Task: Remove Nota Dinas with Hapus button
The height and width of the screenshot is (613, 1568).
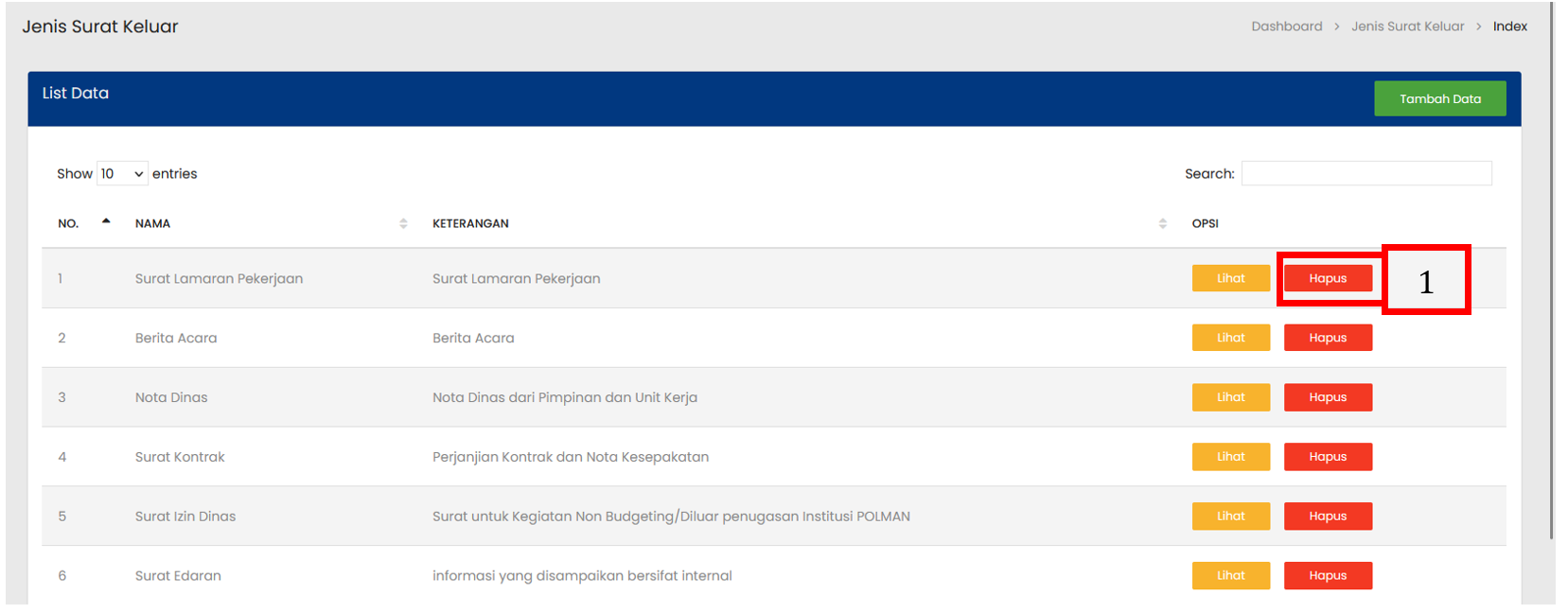Action: tap(1327, 397)
